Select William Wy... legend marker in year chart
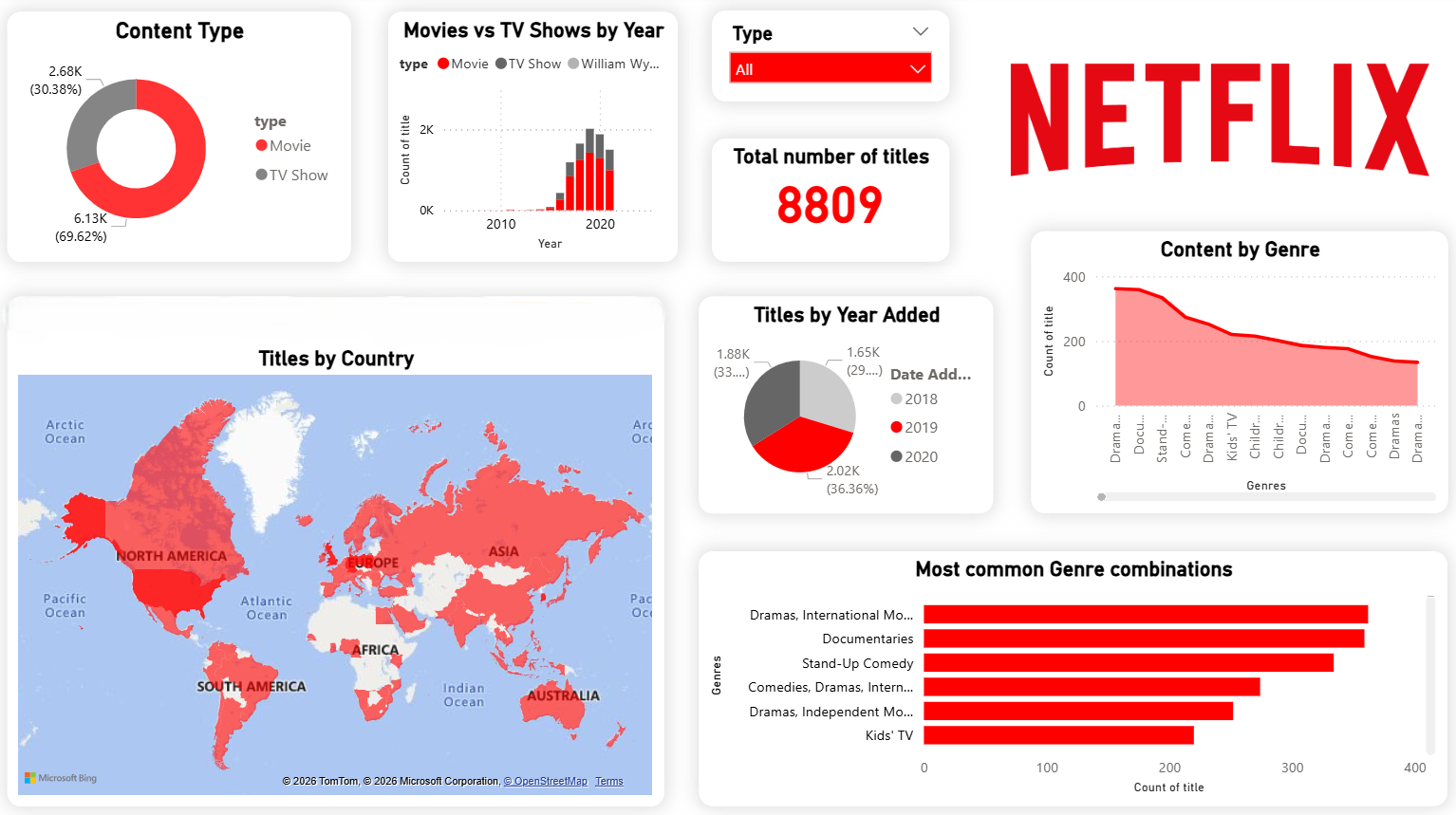The height and width of the screenshot is (815, 1456). [573, 64]
